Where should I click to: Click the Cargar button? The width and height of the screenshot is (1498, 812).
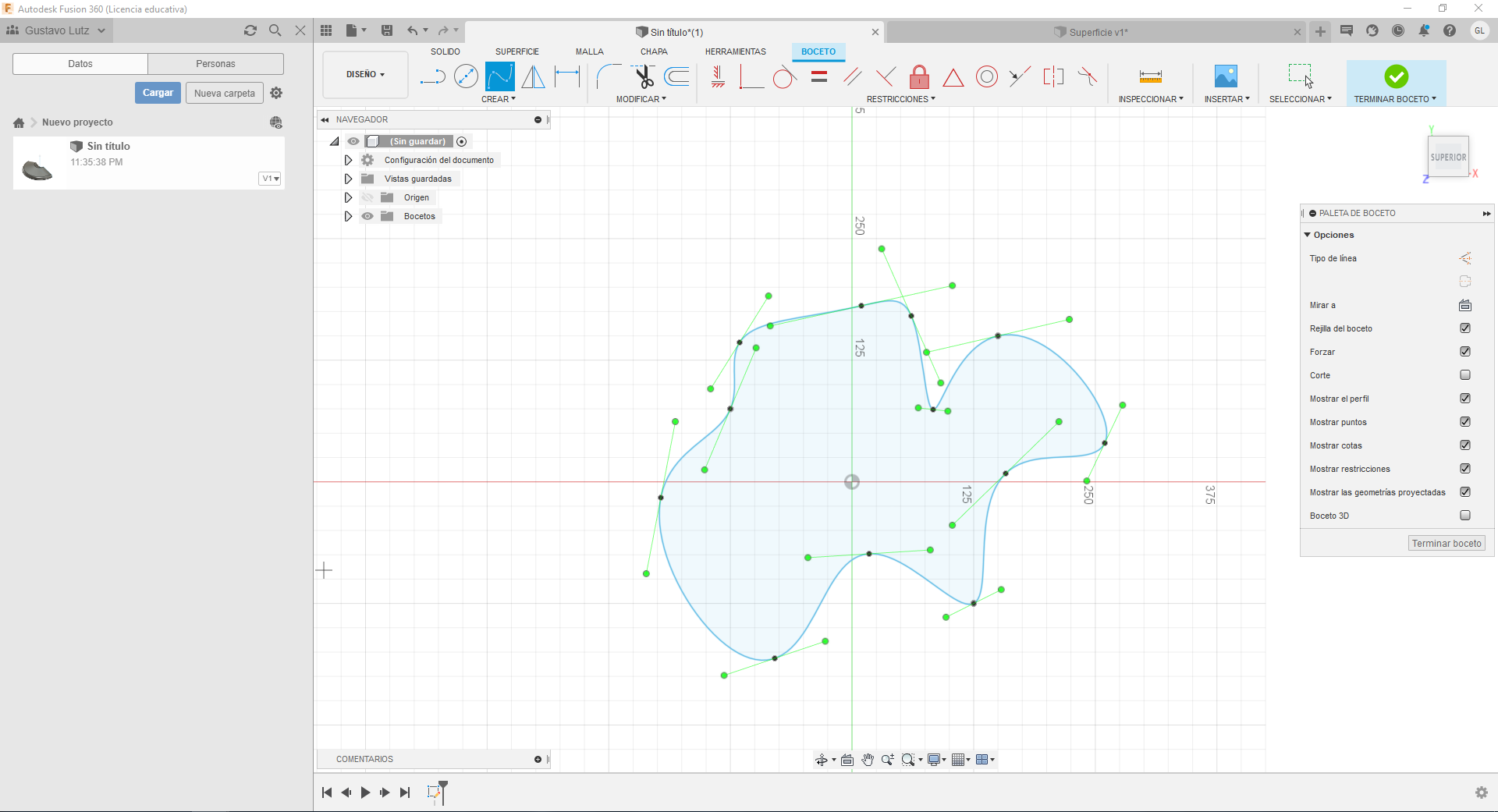pos(158,93)
